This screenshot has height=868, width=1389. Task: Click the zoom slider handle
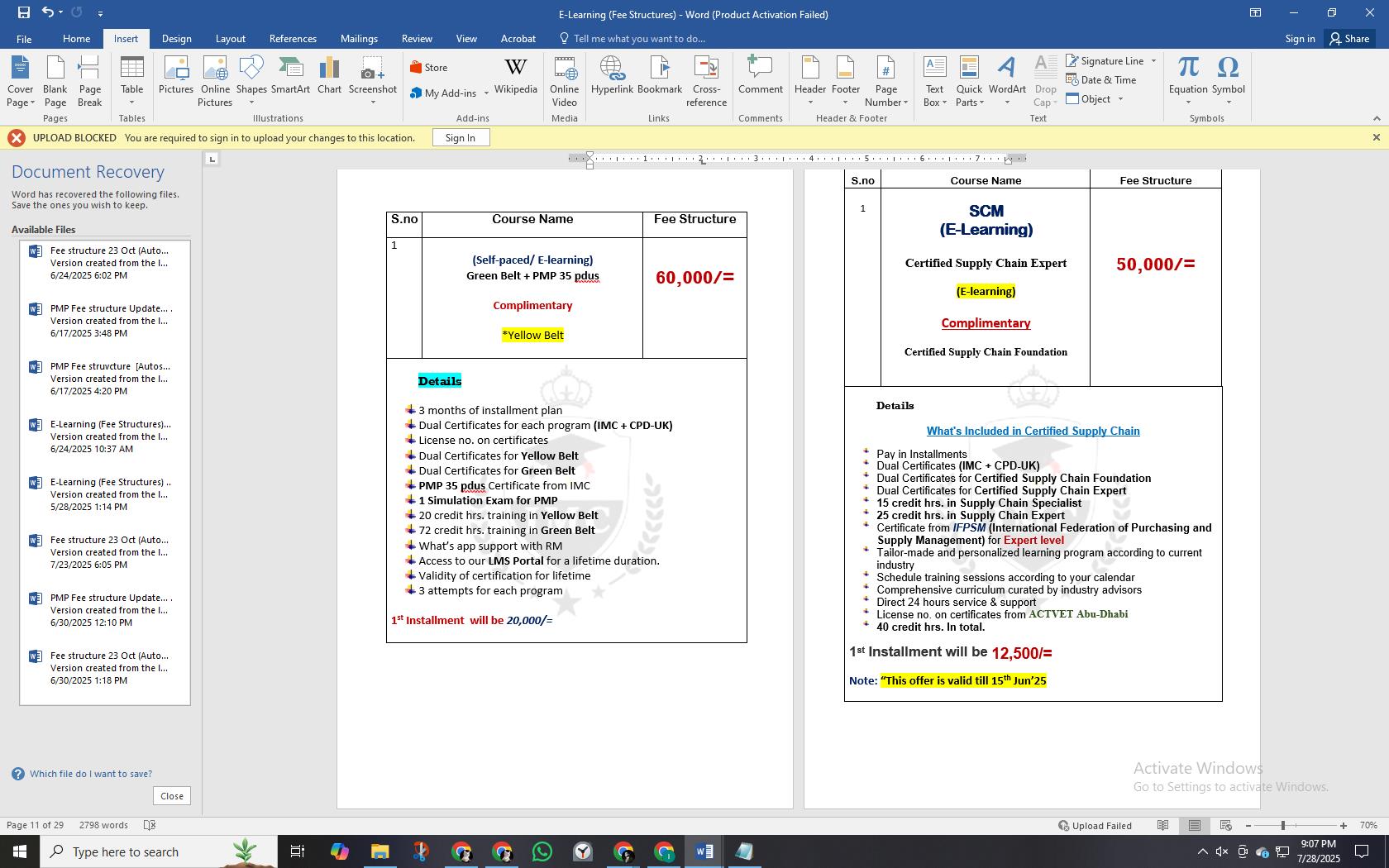coord(1283,826)
